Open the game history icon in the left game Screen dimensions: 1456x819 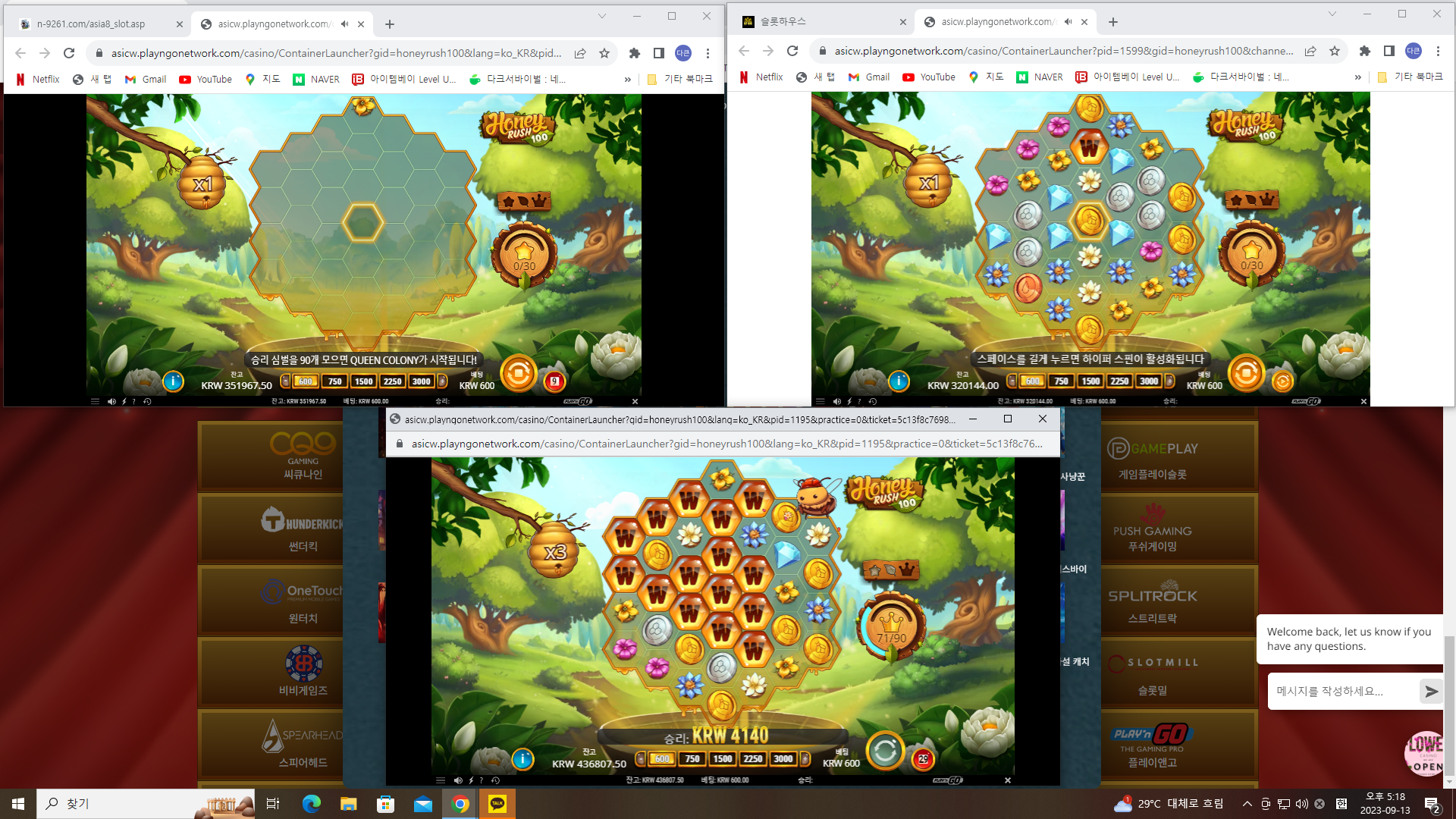(147, 401)
